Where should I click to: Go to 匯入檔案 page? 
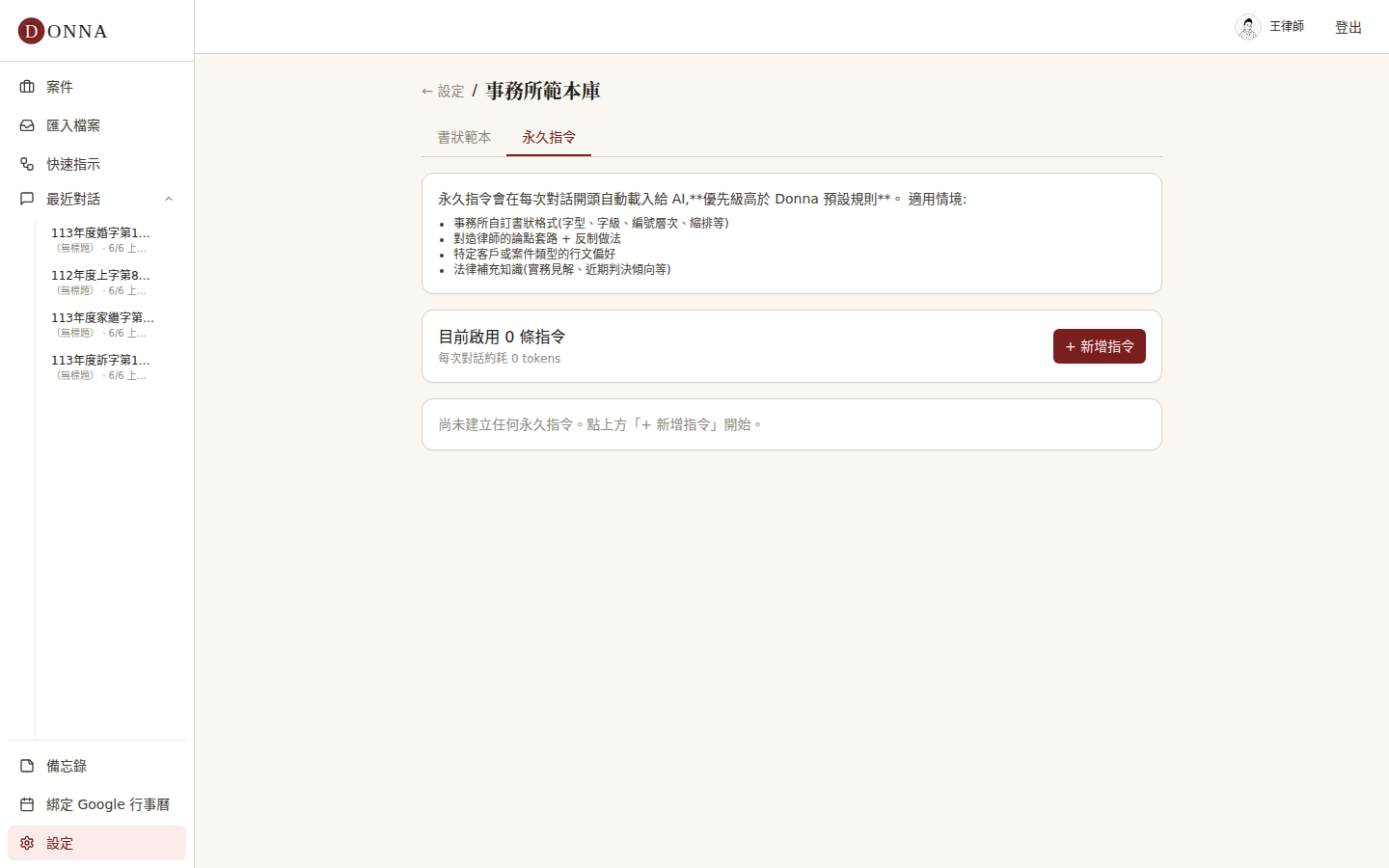(x=96, y=125)
